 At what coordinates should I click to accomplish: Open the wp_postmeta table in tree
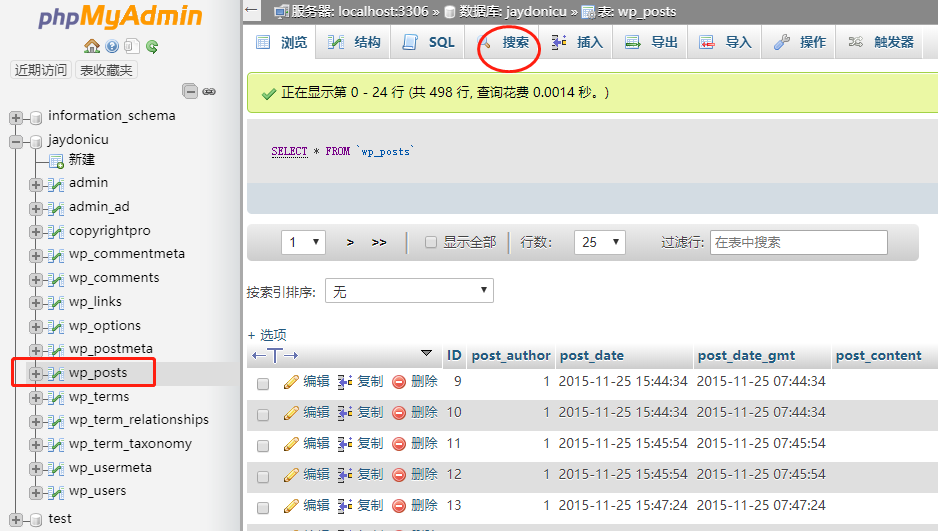111,349
